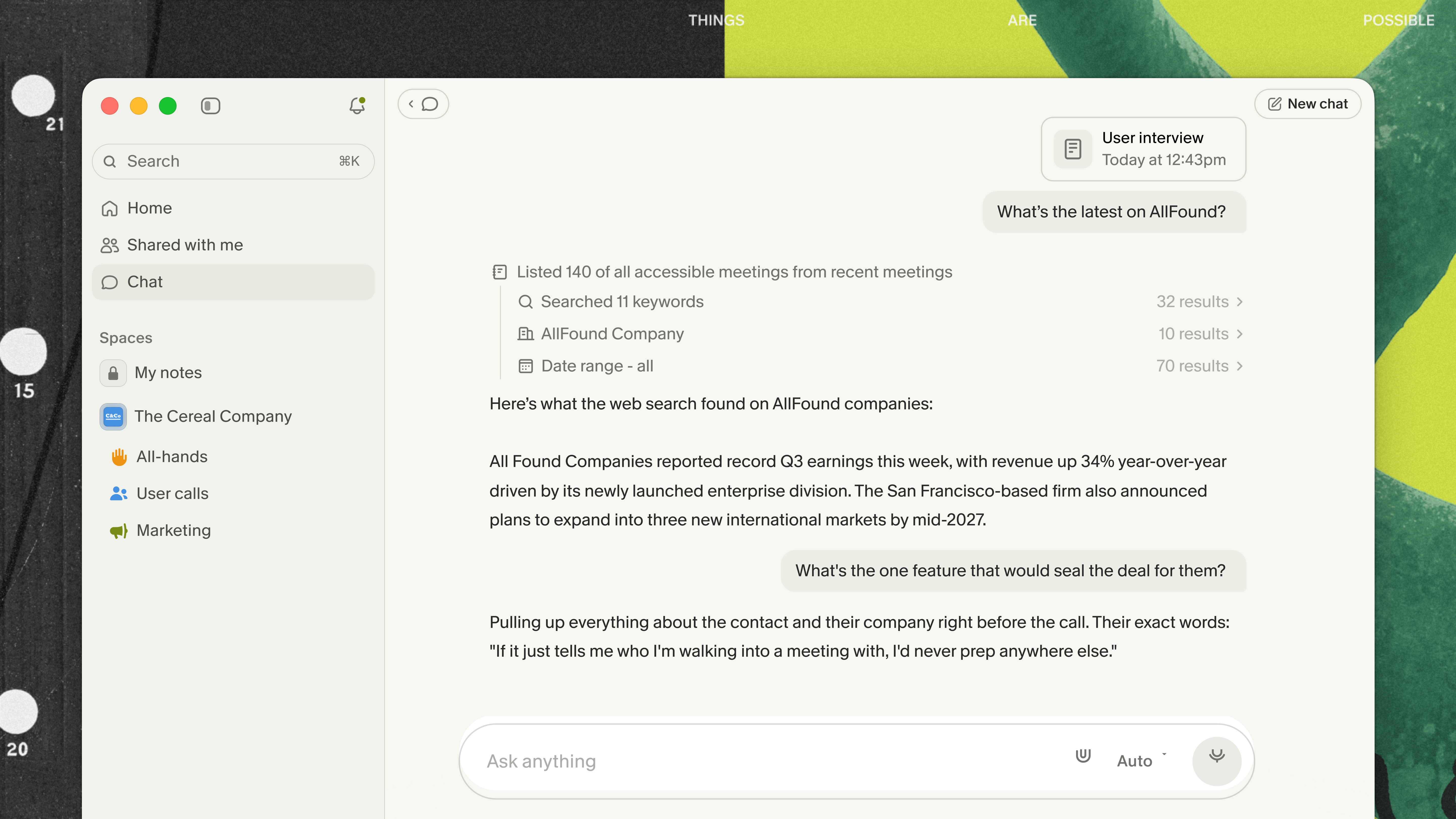Open My notes private space
Screen dimensions: 1456x819
(167, 373)
